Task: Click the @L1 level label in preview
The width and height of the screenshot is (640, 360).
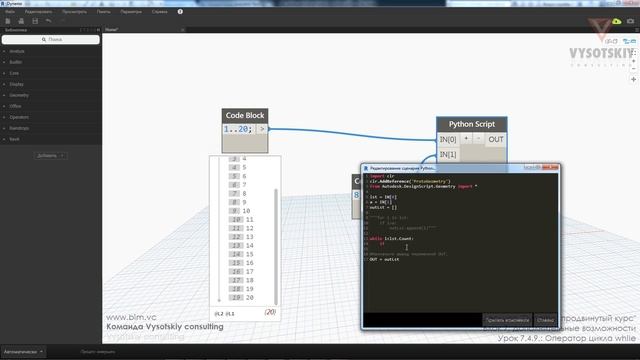Action: pyautogui.click(x=230, y=313)
